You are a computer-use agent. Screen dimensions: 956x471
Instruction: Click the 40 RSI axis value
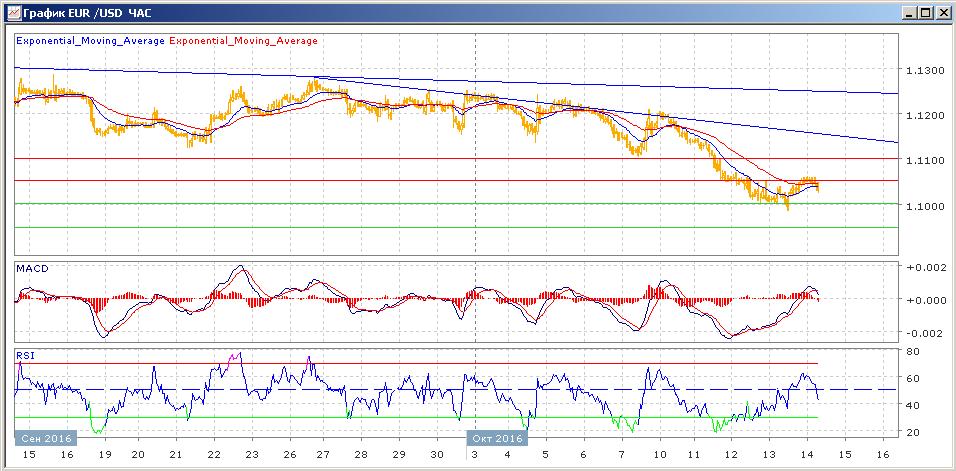point(913,405)
